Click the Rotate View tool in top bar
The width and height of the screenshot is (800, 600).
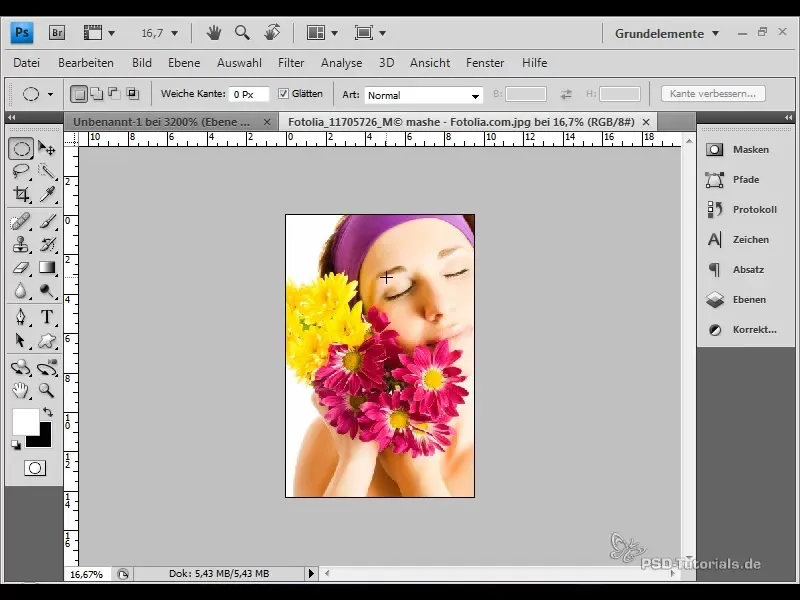pos(272,33)
